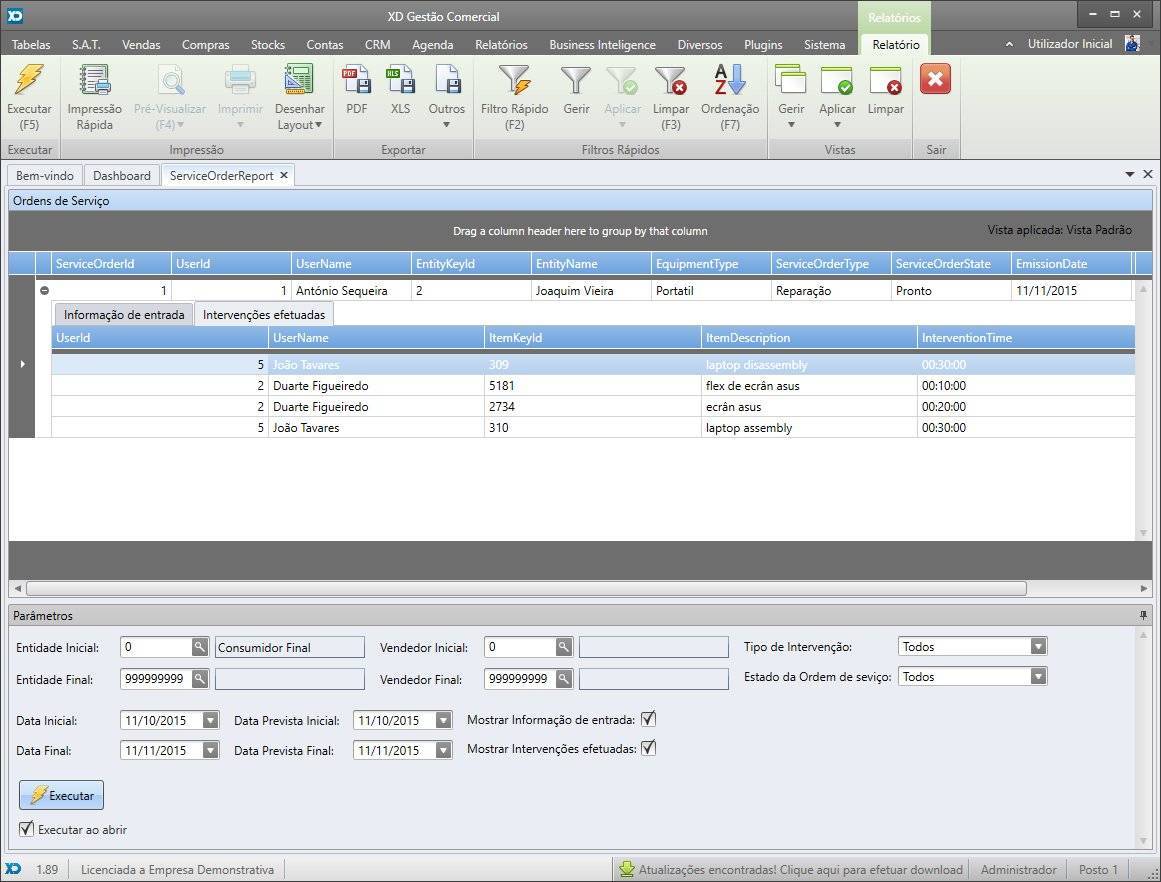Screen dimensions: 1161x882
Task: Switch to Informação de entrada tab
Action: (124, 315)
